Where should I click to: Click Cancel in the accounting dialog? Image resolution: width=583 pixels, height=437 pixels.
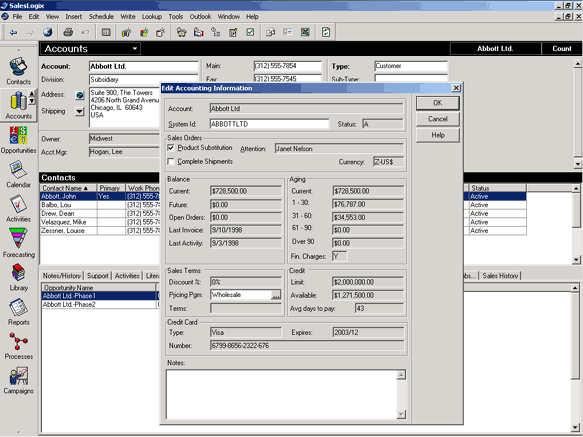438,119
